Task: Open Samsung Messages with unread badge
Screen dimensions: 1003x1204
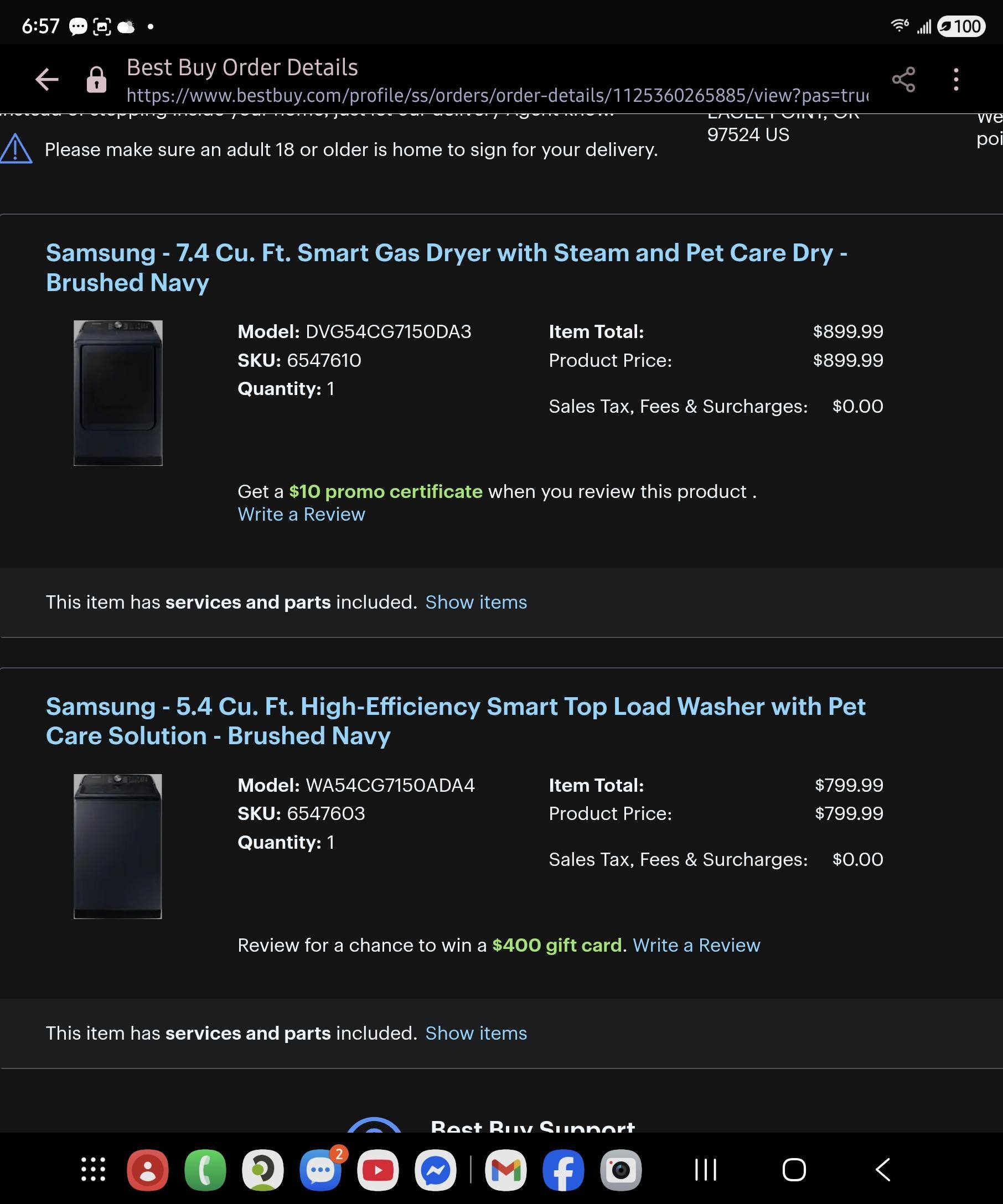Action: tap(319, 1171)
